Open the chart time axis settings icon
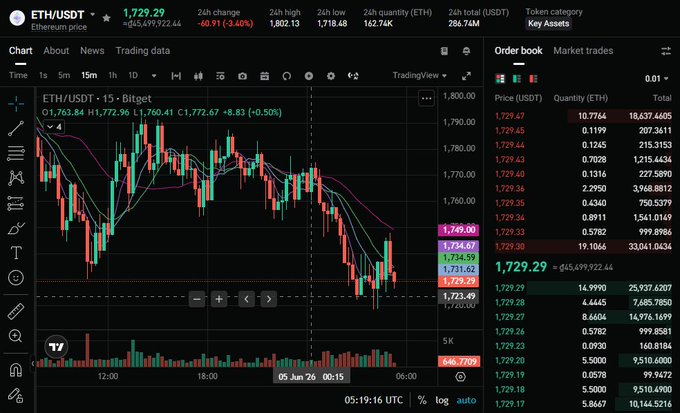 click(x=461, y=377)
